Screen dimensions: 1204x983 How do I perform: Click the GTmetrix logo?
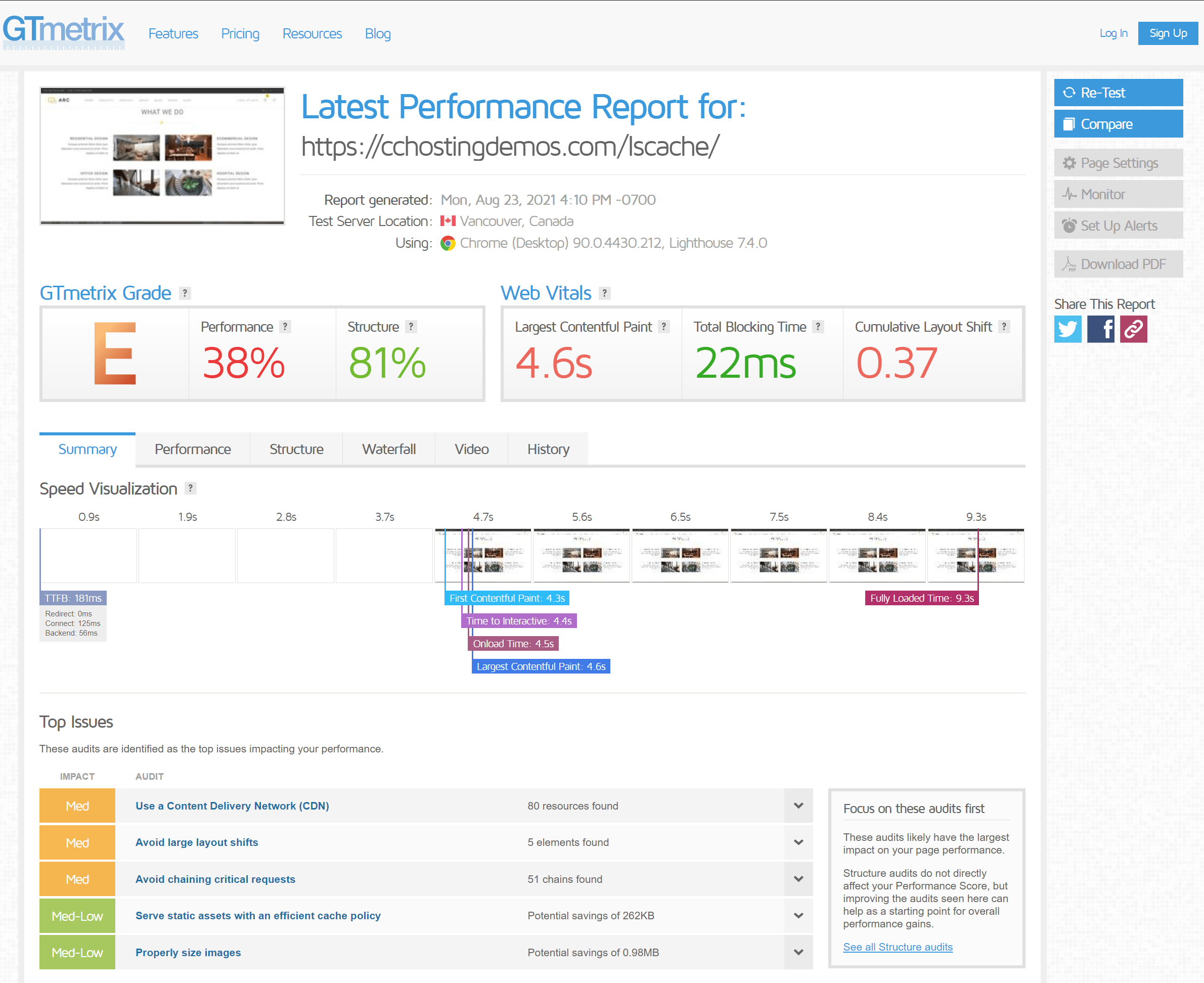click(x=63, y=31)
